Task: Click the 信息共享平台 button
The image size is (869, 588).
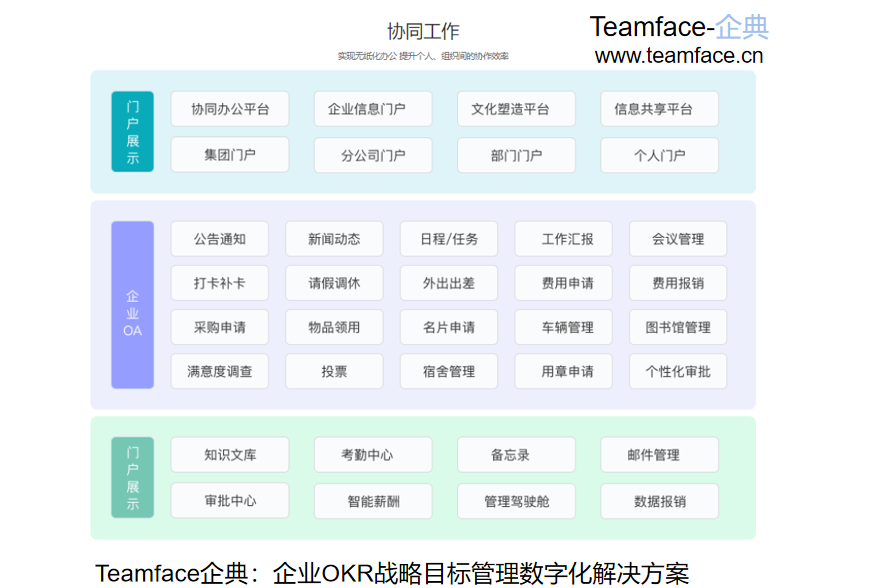Action: [659, 109]
